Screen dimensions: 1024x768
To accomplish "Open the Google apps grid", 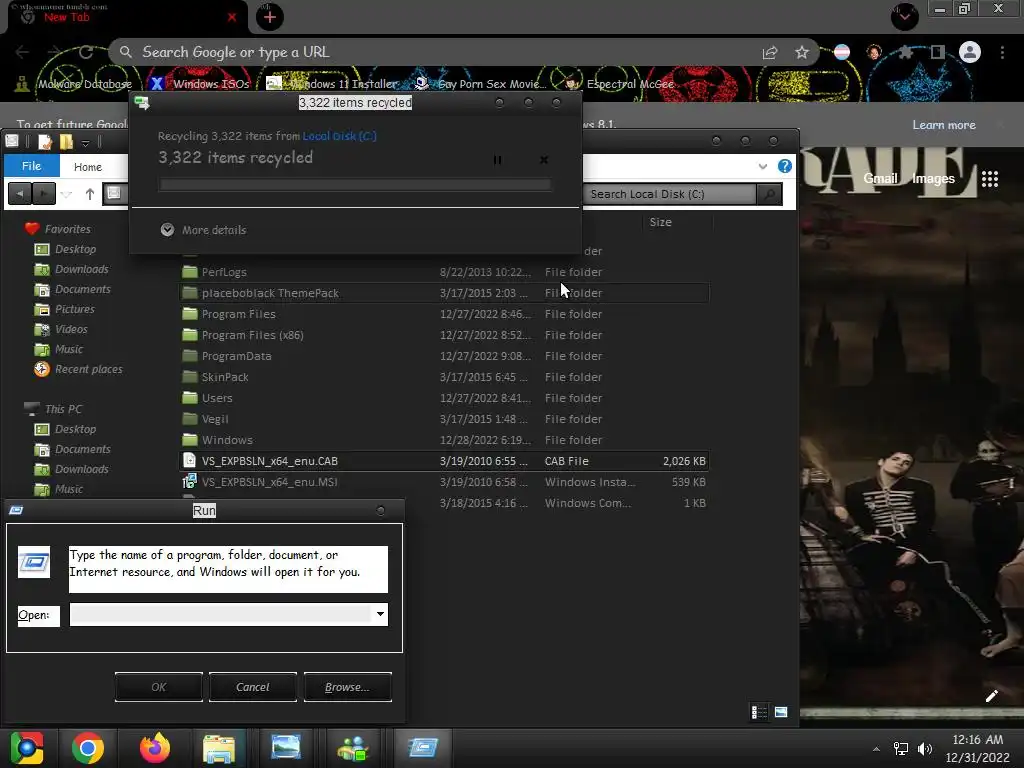I will [990, 178].
